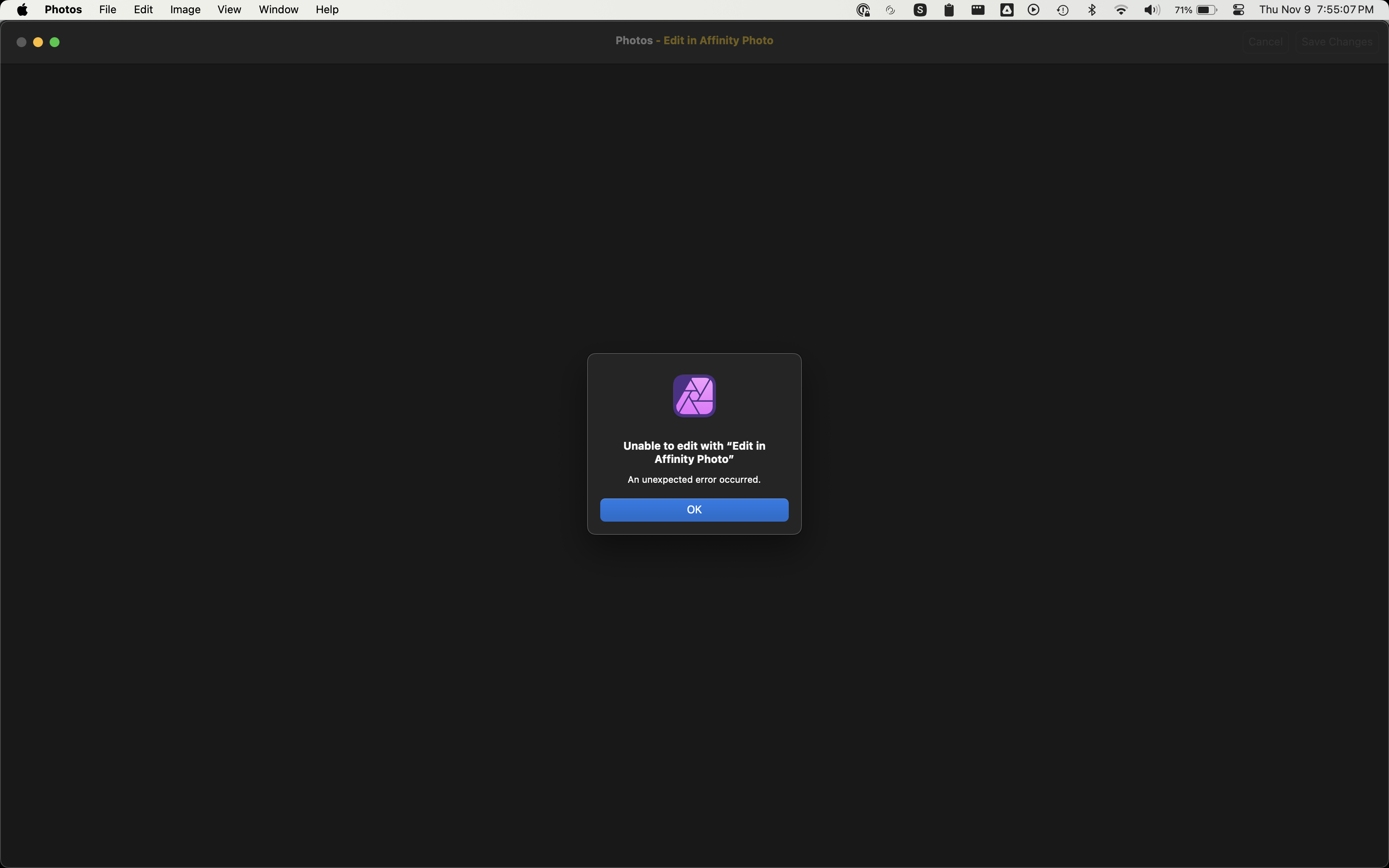This screenshot has height=868, width=1389.
Task: Click the Affinity Photo icon in dialog
Action: click(694, 396)
